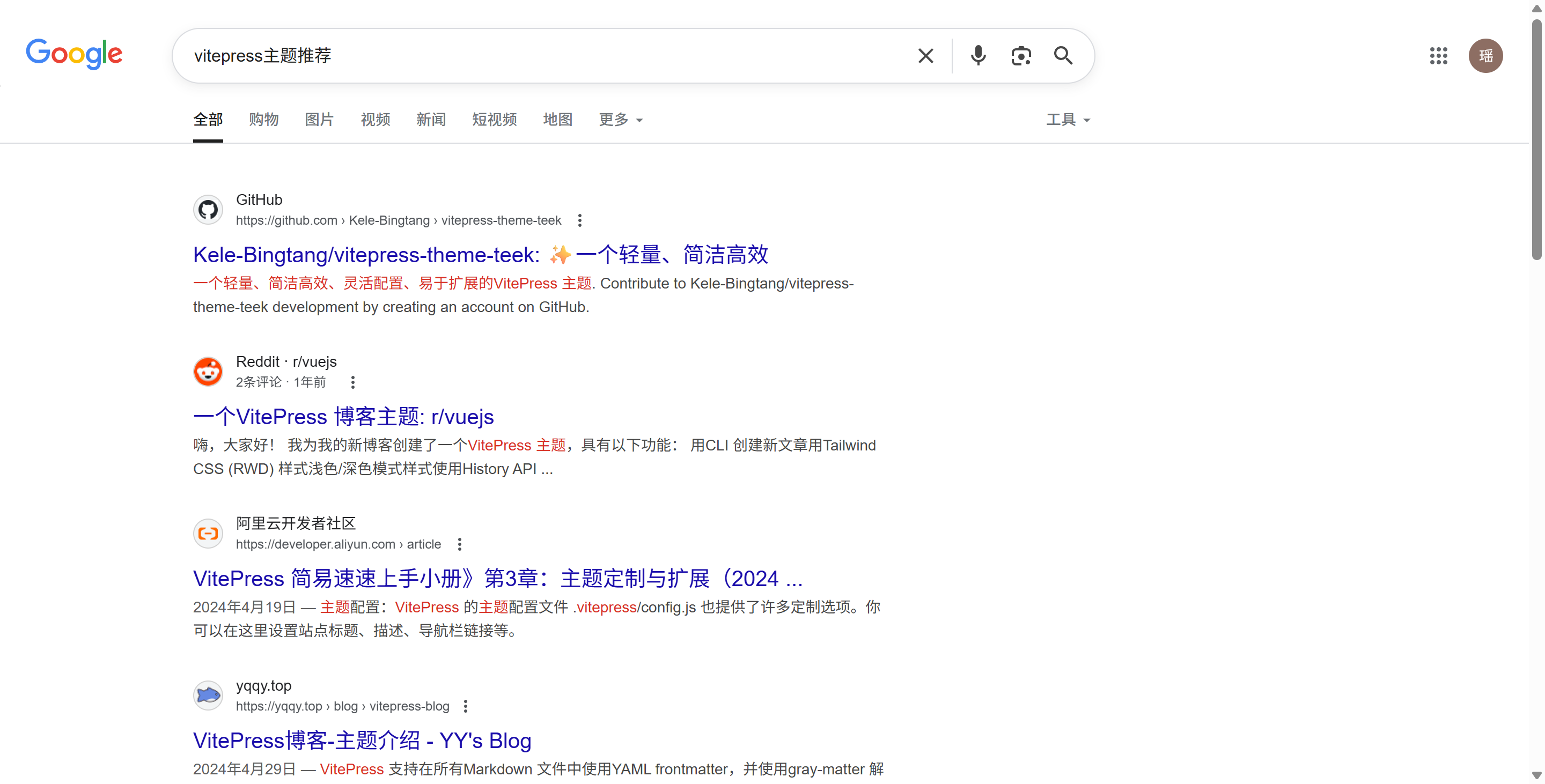The width and height of the screenshot is (1545, 784).
Task: Switch to the 新闻 tab
Action: click(x=431, y=120)
